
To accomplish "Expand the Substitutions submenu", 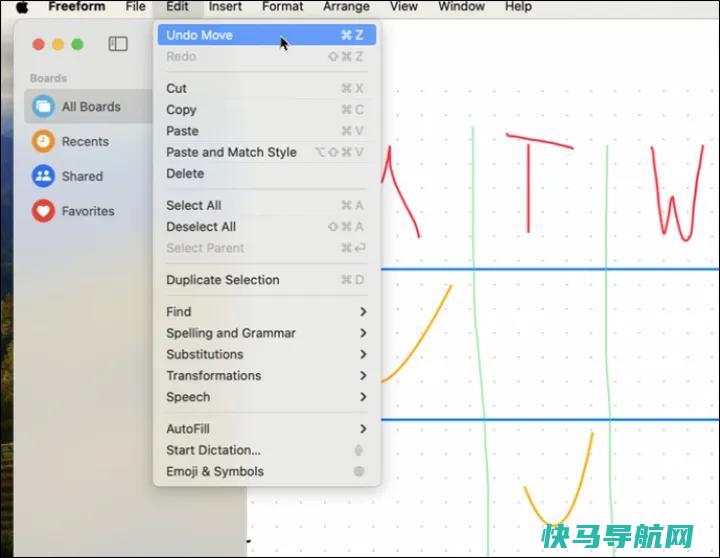I will pos(267,354).
